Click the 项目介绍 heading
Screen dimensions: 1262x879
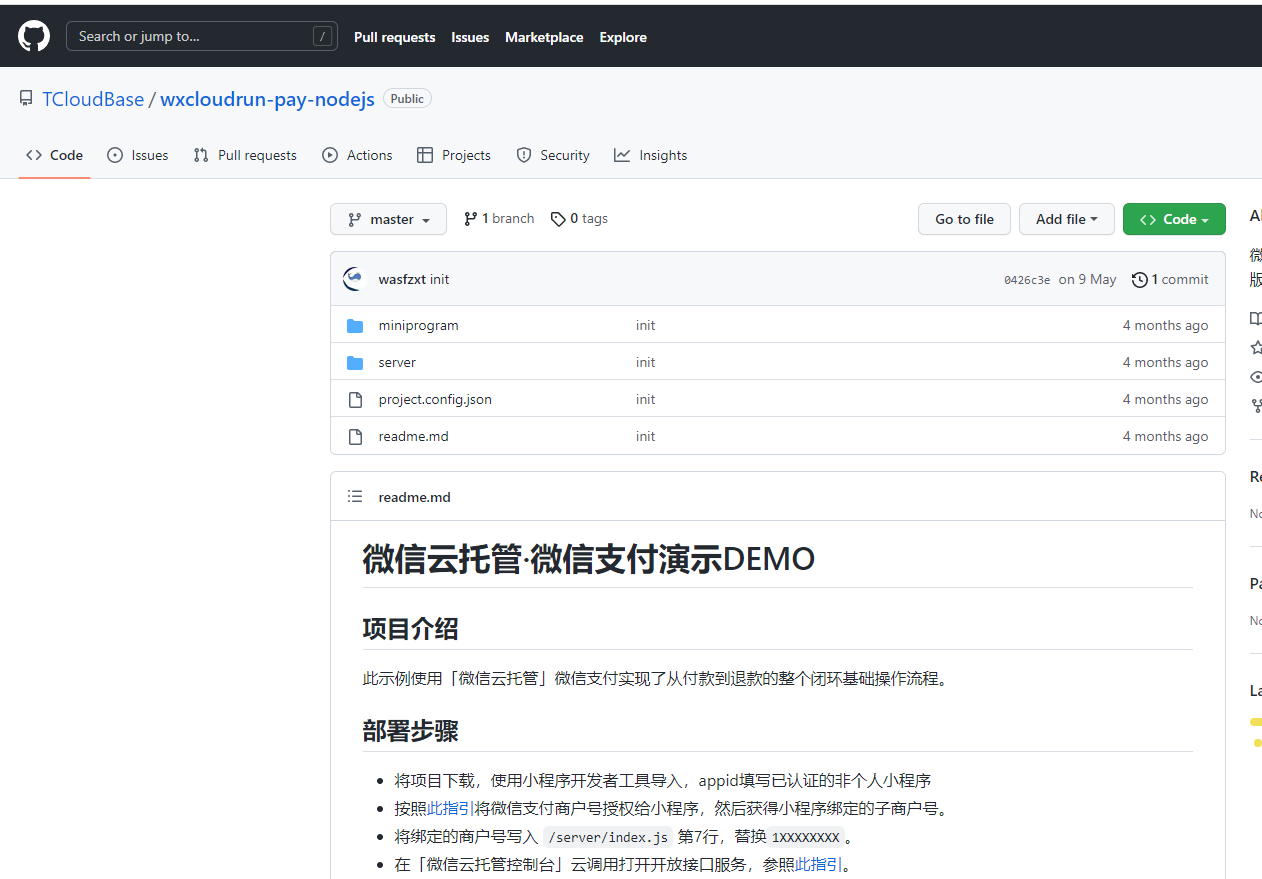411,629
